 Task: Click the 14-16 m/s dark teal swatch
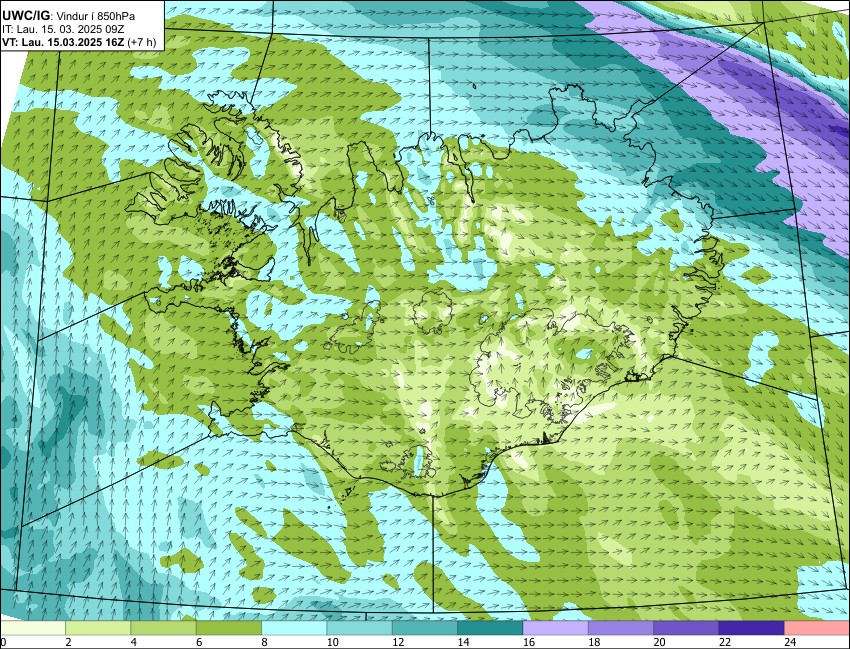490,628
